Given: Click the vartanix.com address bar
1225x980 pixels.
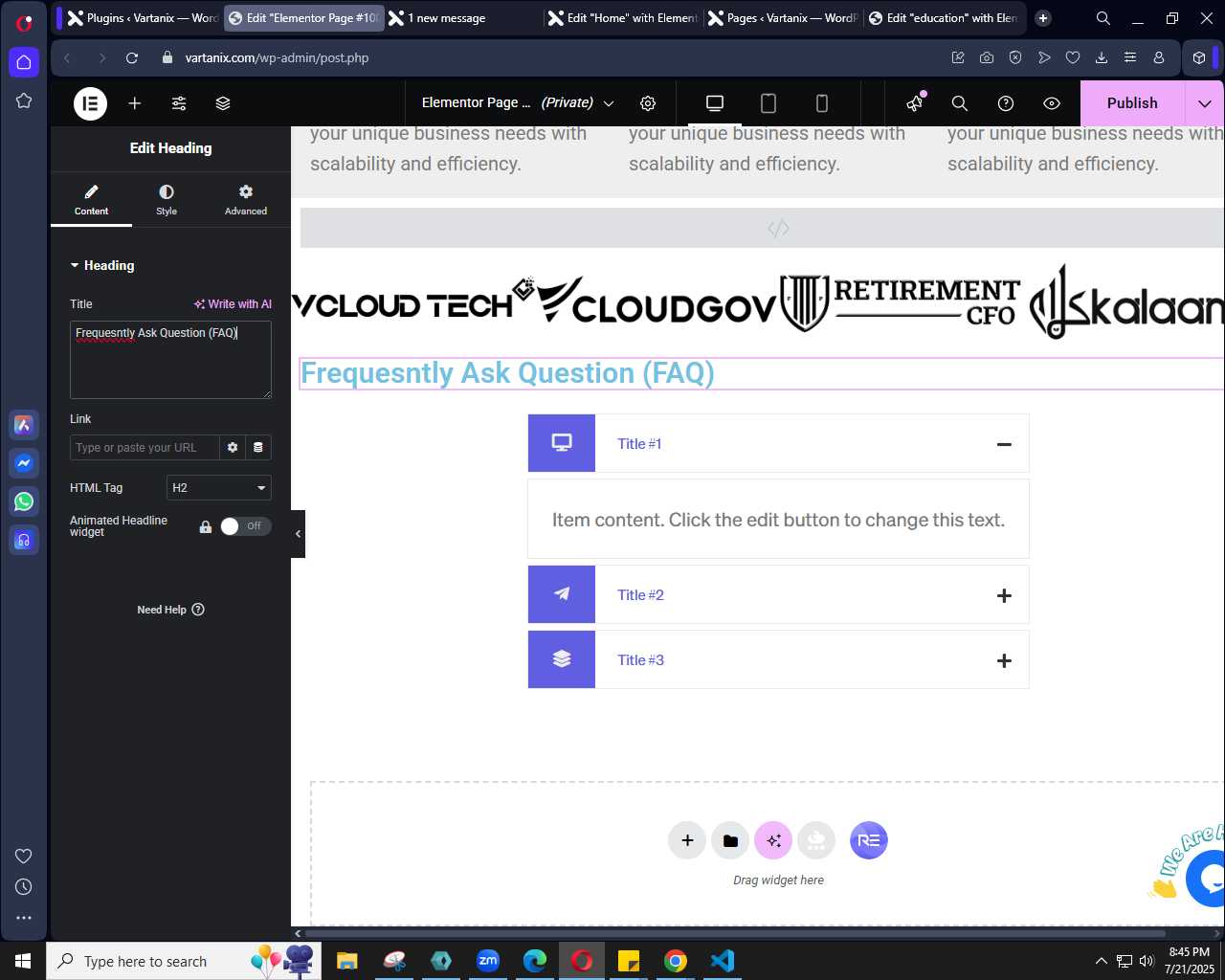Looking at the screenshot, I should (277, 58).
